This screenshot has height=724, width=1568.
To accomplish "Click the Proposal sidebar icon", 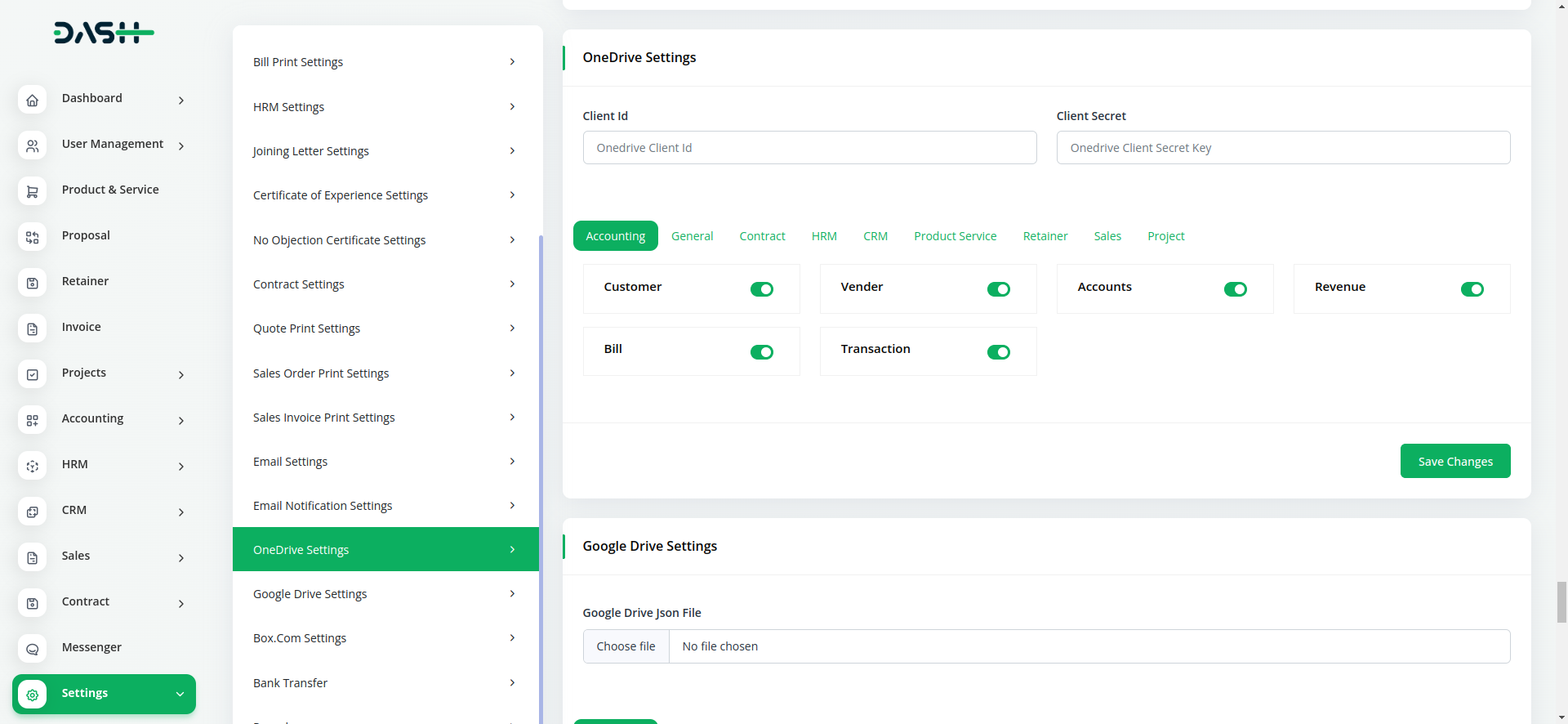I will coord(32,237).
